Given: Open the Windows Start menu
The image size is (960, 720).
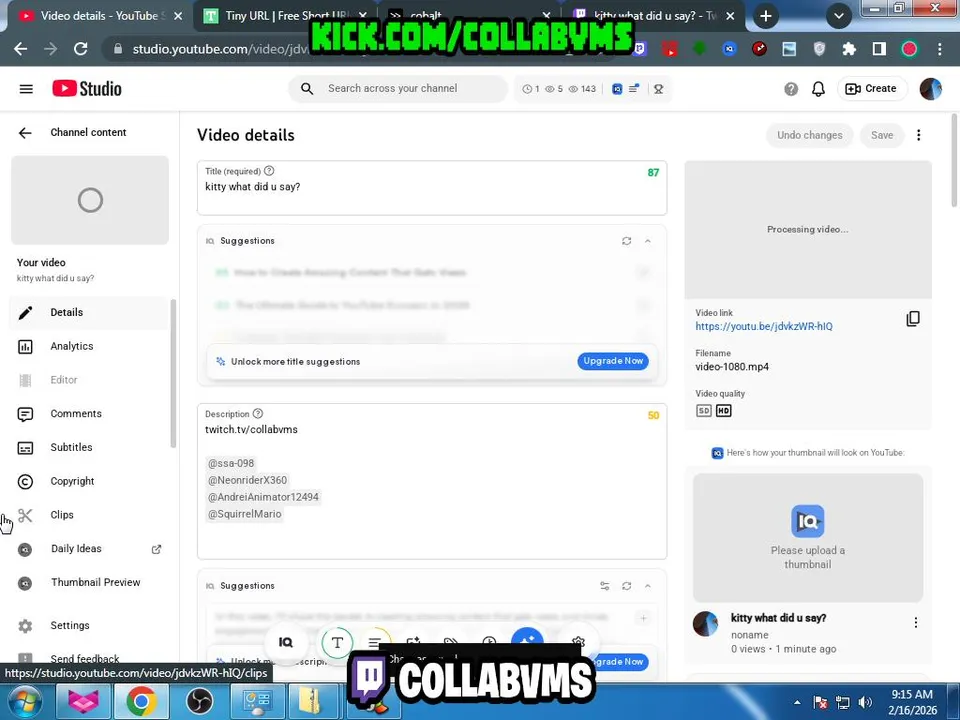Looking at the screenshot, I should pos(24,702).
